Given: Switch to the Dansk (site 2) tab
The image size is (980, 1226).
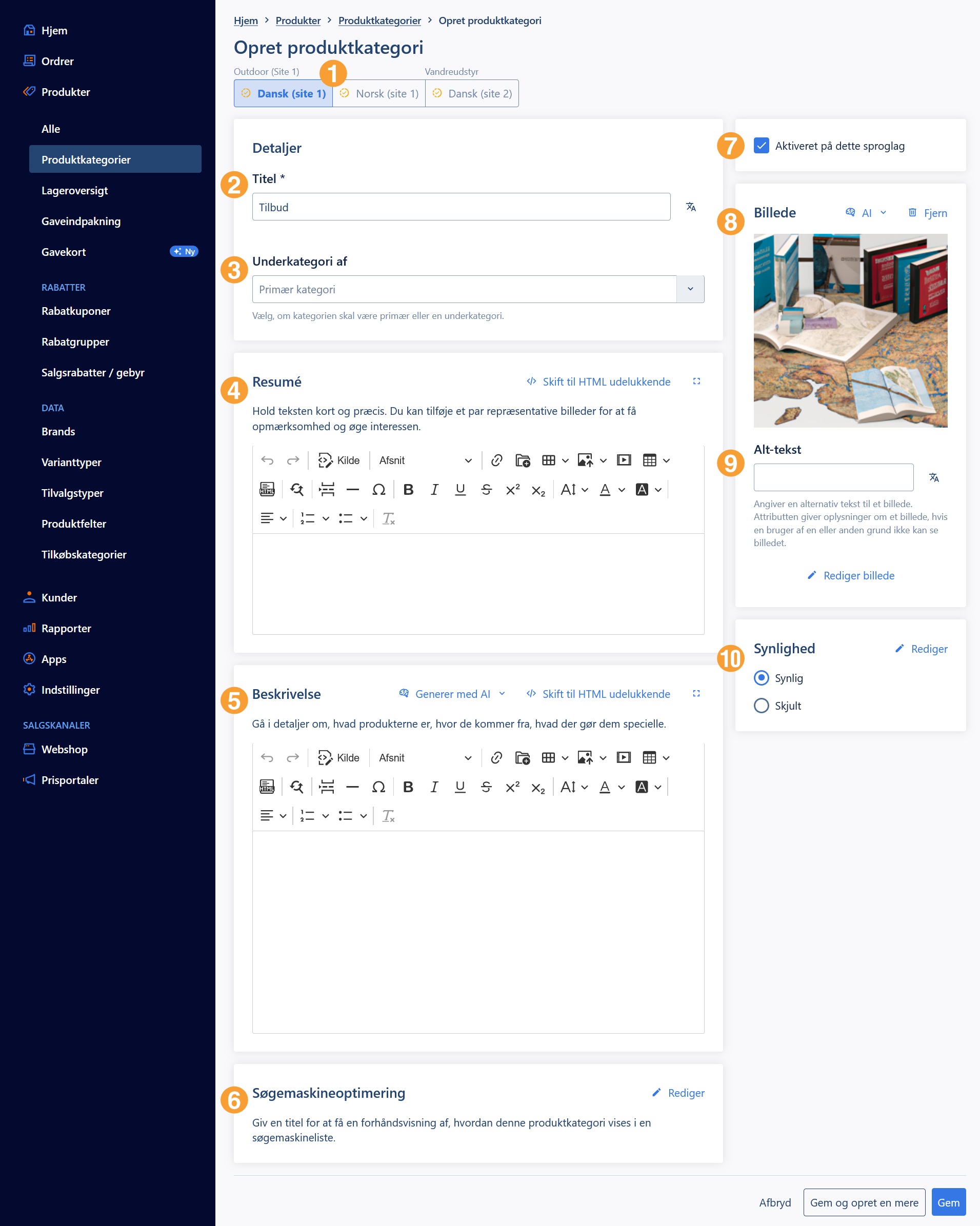Looking at the screenshot, I should (x=472, y=93).
